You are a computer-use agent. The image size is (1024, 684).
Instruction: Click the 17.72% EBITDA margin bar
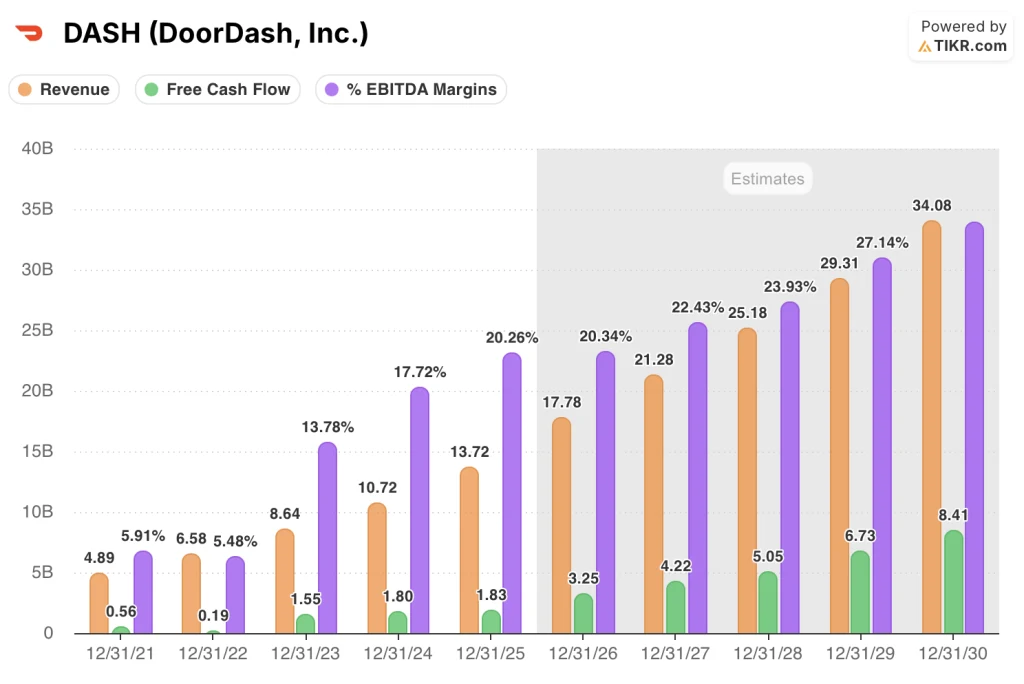(419, 510)
